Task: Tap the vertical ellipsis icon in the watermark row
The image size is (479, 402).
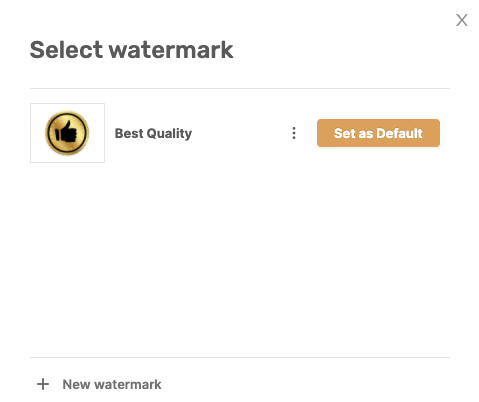Action: pos(294,133)
